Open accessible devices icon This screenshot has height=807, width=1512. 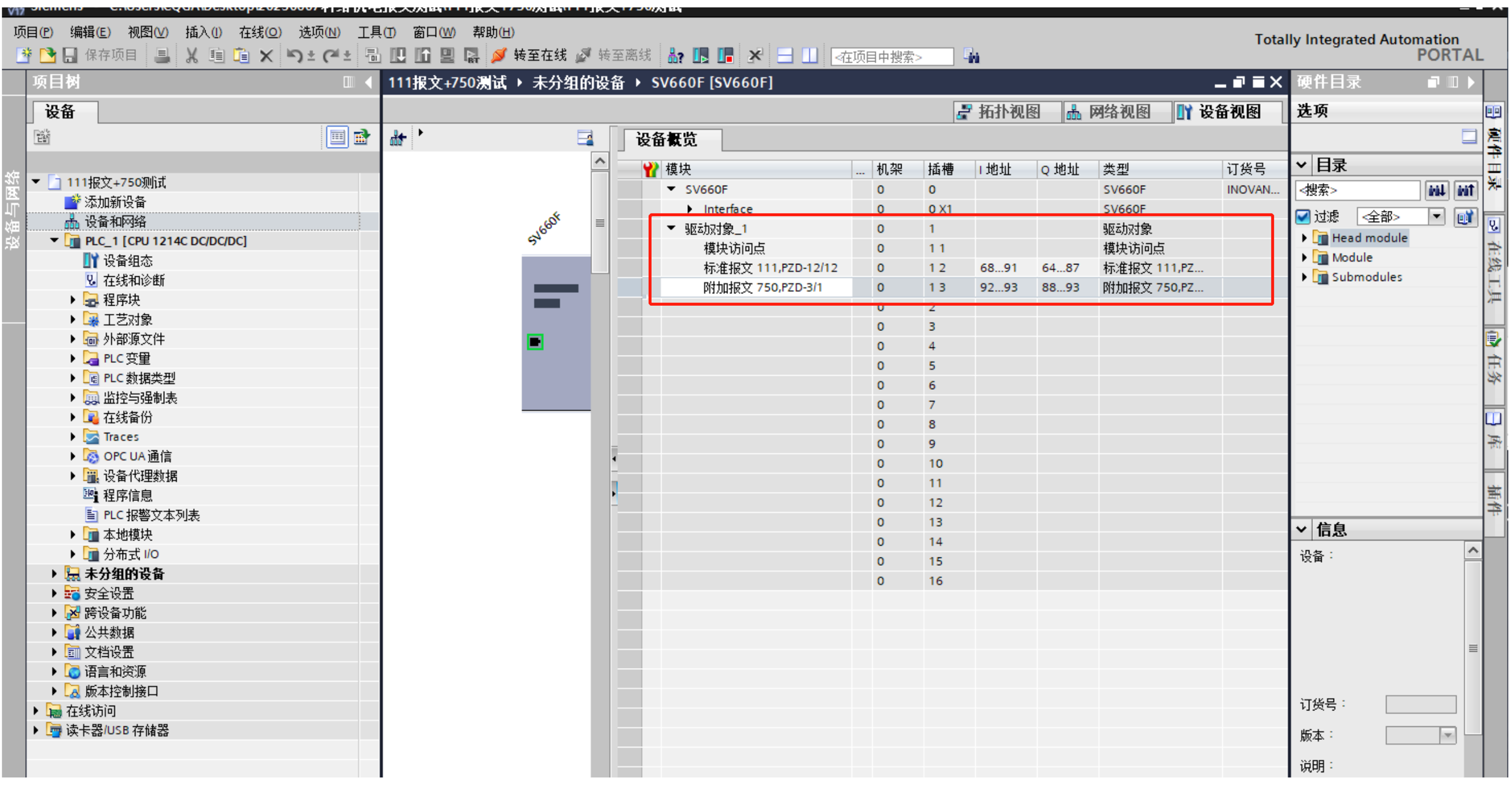(676, 56)
